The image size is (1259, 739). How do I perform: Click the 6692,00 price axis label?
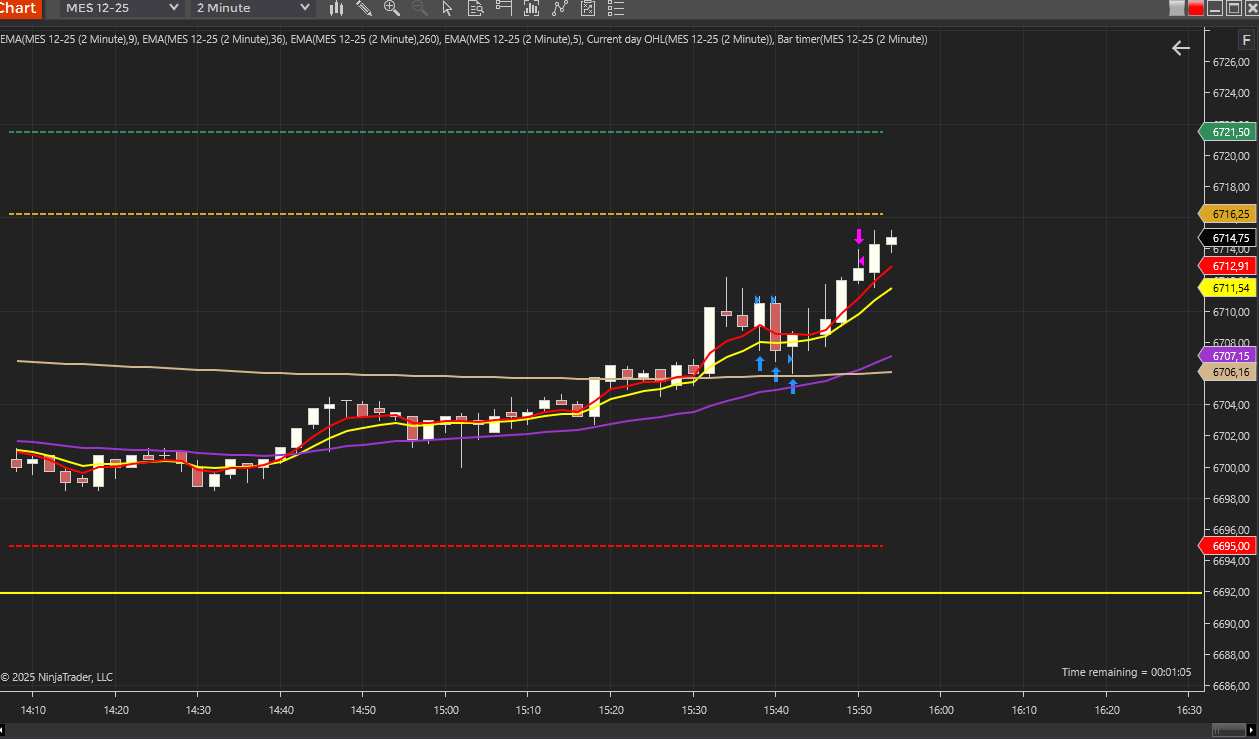coord(1230,592)
